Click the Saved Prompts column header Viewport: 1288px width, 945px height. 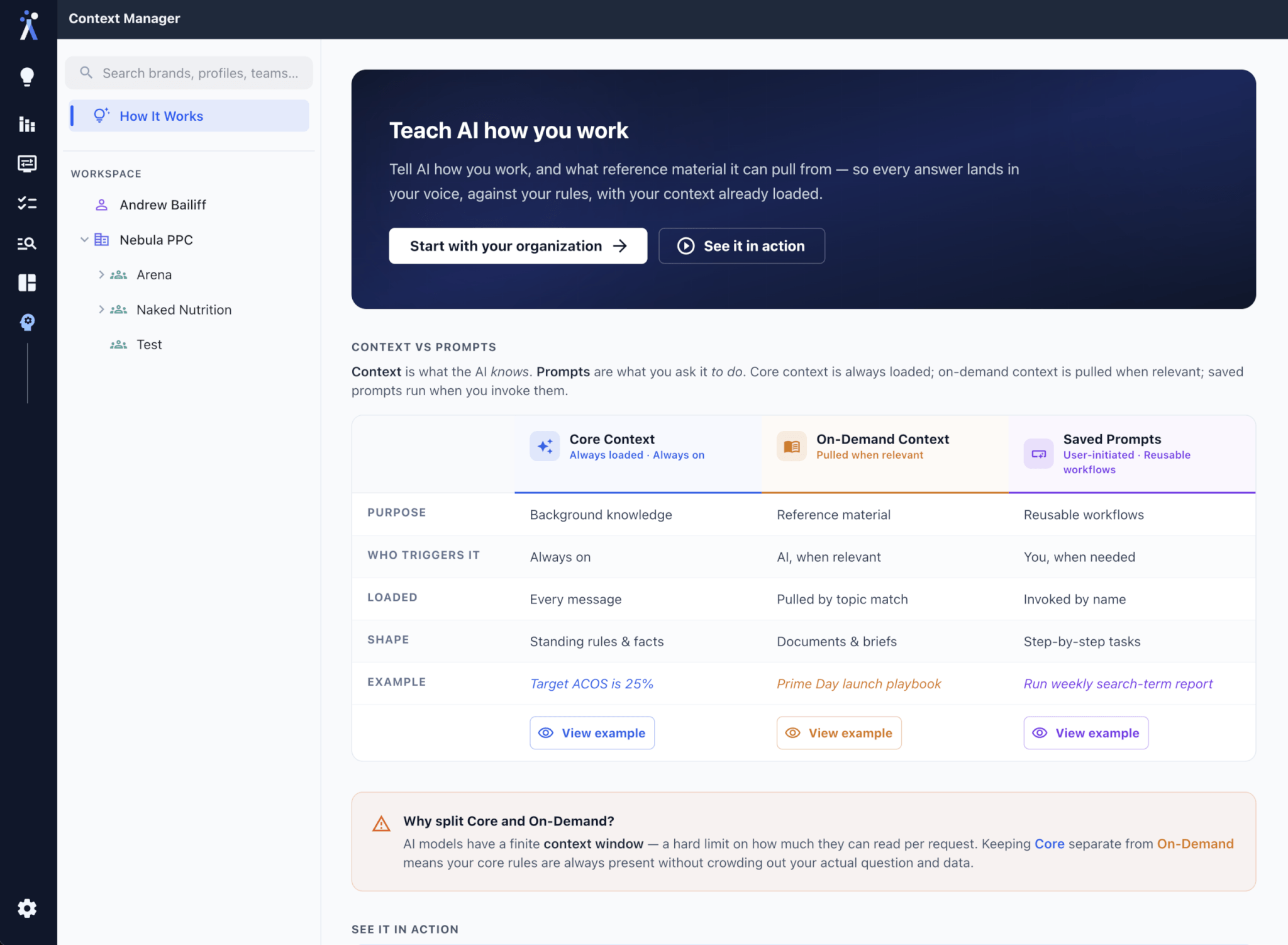[x=1132, y=454]
